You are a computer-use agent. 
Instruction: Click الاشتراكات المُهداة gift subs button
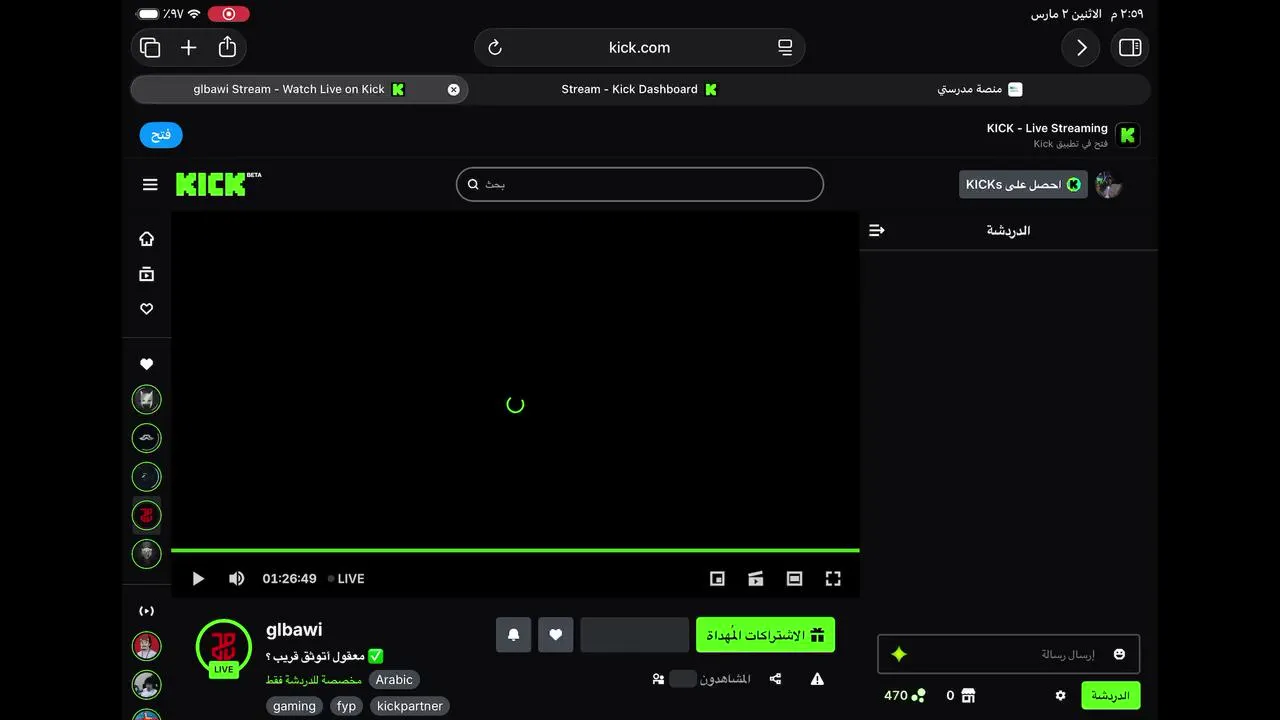coord(765,635)
